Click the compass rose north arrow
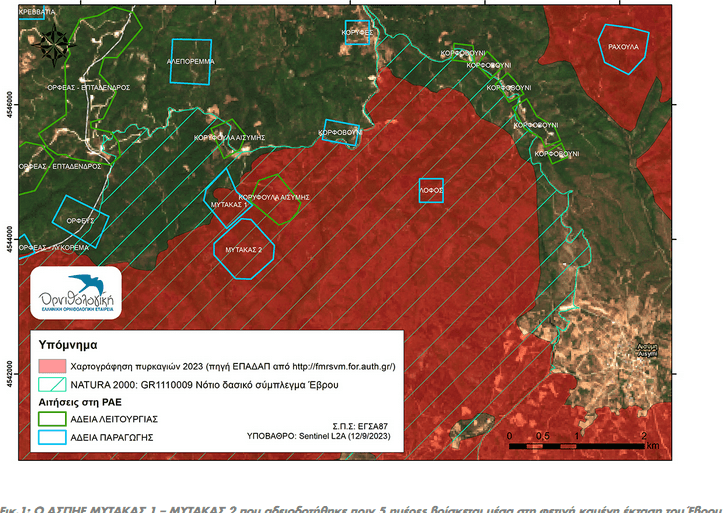This screenshot has height=513, width=724. click(49, 40)
